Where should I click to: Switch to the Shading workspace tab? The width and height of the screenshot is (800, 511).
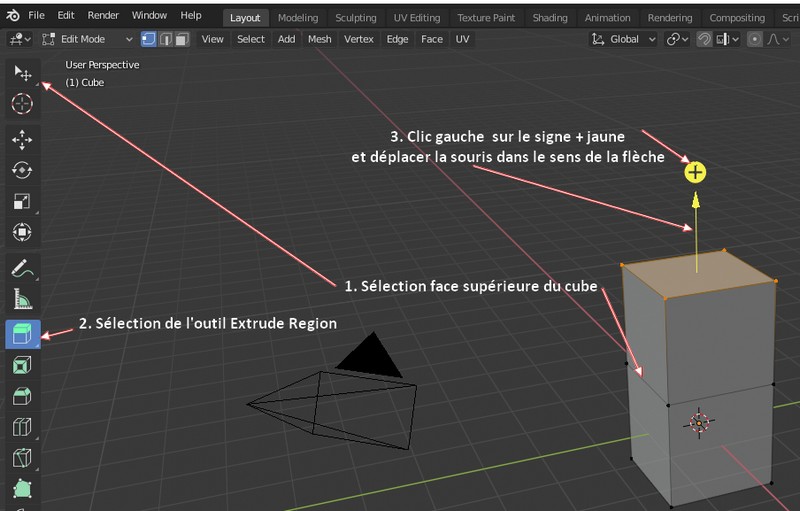click(550, 18)
